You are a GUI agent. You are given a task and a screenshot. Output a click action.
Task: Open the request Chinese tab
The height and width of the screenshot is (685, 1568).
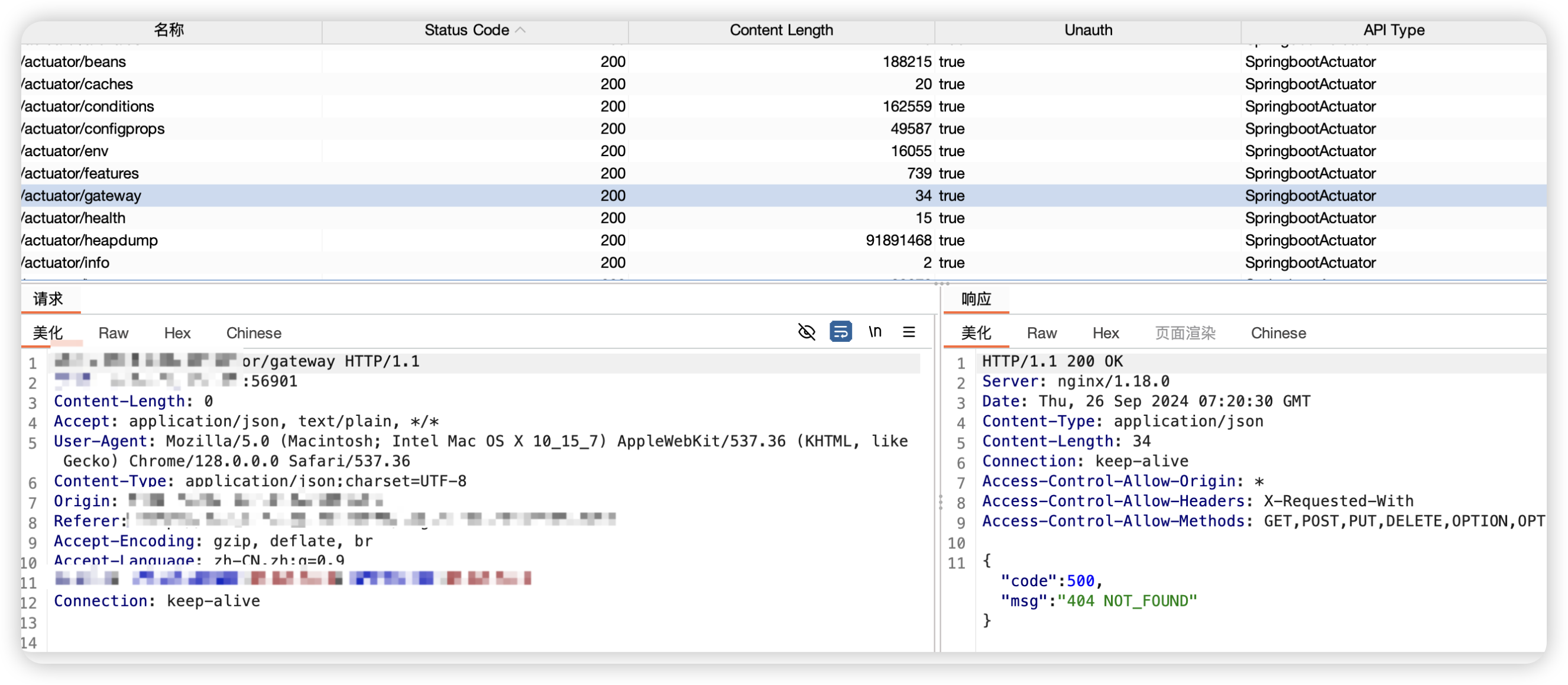(x=254, y=334)
